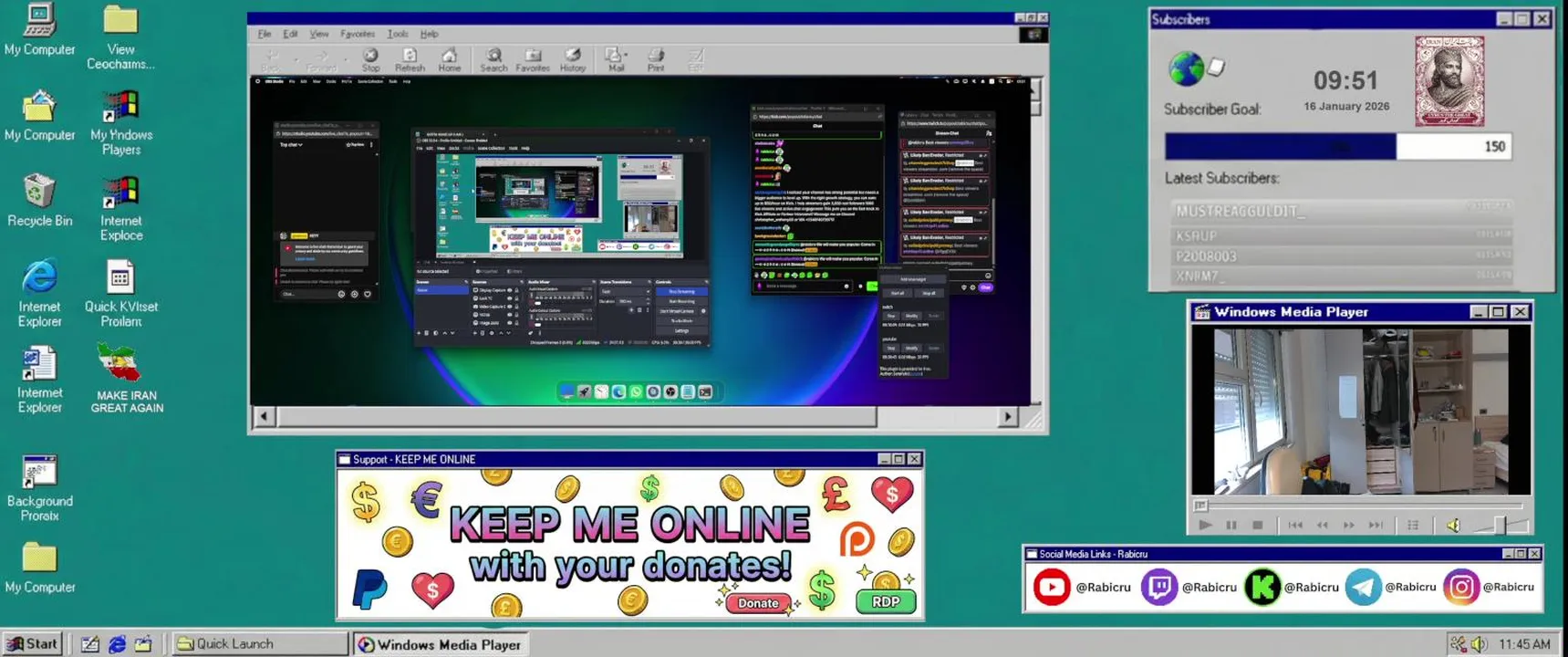The image size is (1568, 657).
Task: Click subscriber name MUSTREAGGULDIT_
Action: click(x=1240, y=211)
